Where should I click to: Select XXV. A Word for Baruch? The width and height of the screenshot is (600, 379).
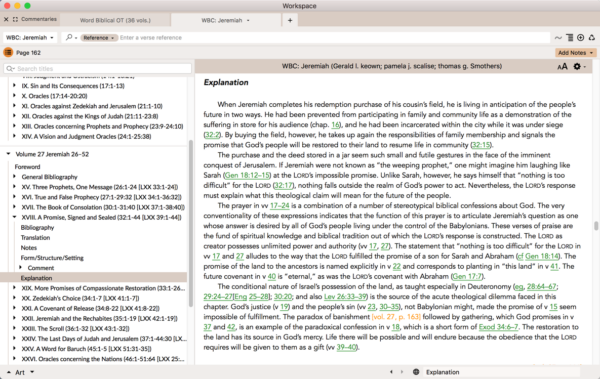pos(86,349)
